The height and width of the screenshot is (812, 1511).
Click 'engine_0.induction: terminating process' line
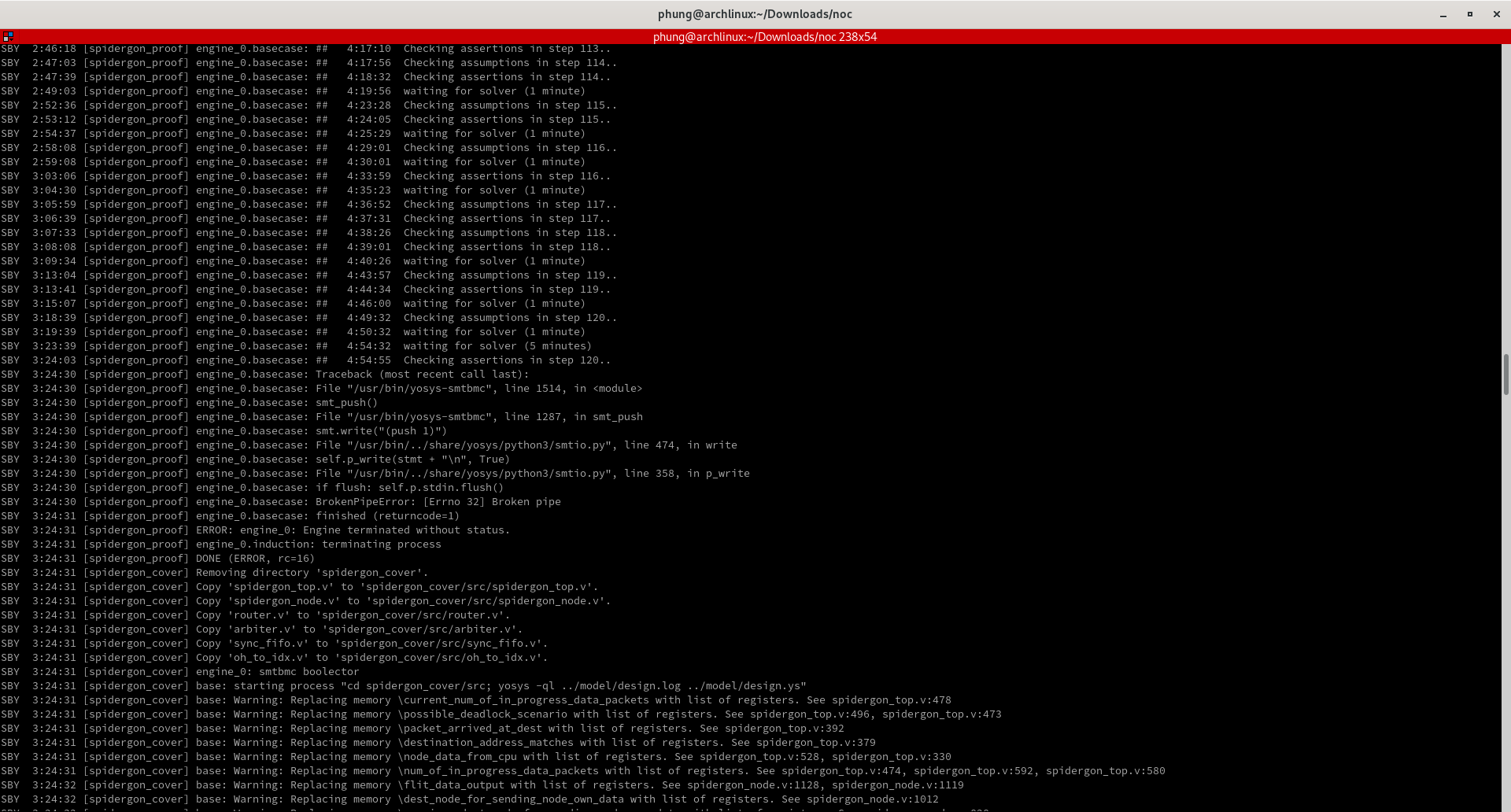click(318, 544)
